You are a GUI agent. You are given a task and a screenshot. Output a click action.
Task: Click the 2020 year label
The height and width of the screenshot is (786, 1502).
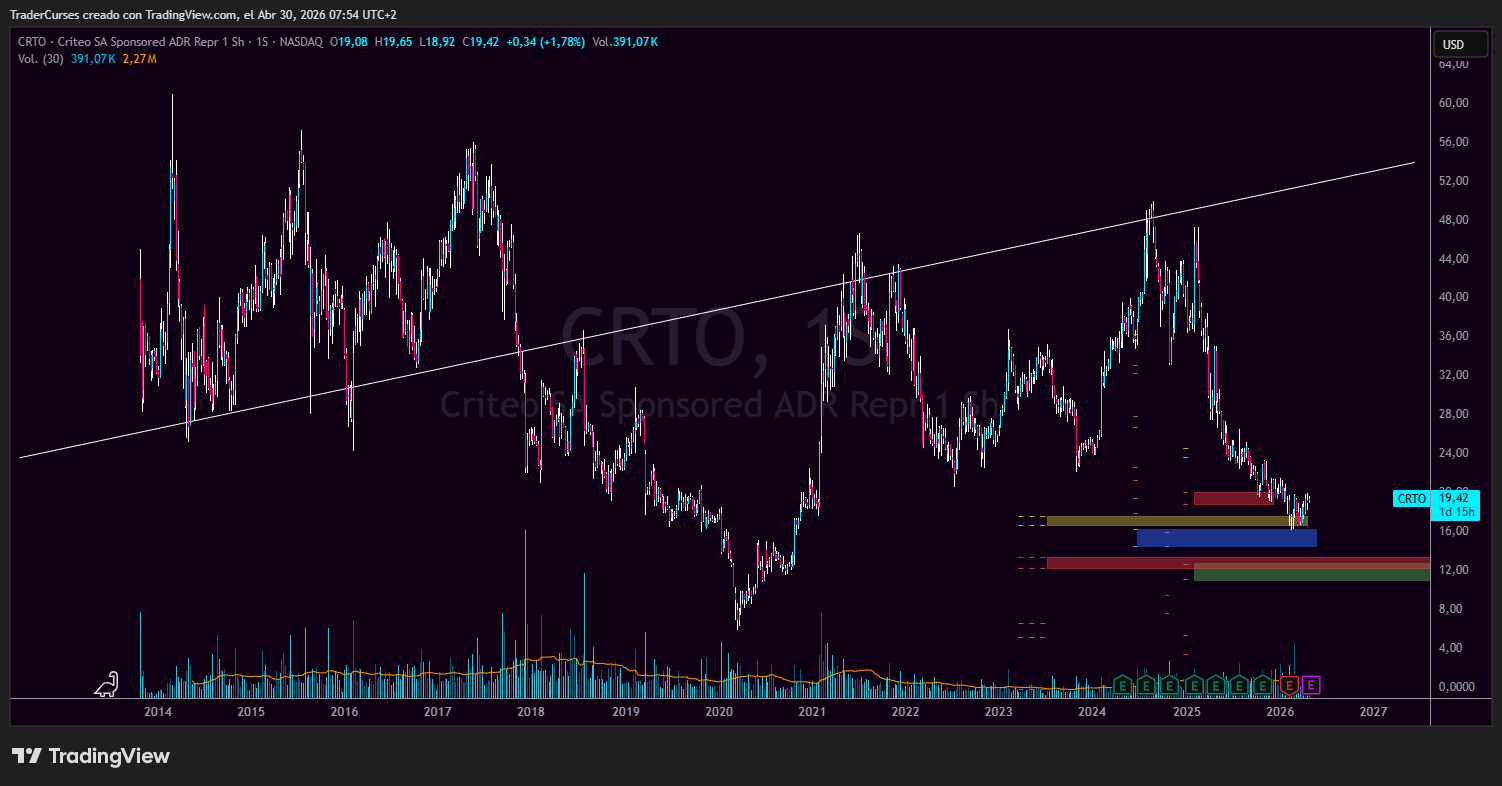tap(719, 712)
